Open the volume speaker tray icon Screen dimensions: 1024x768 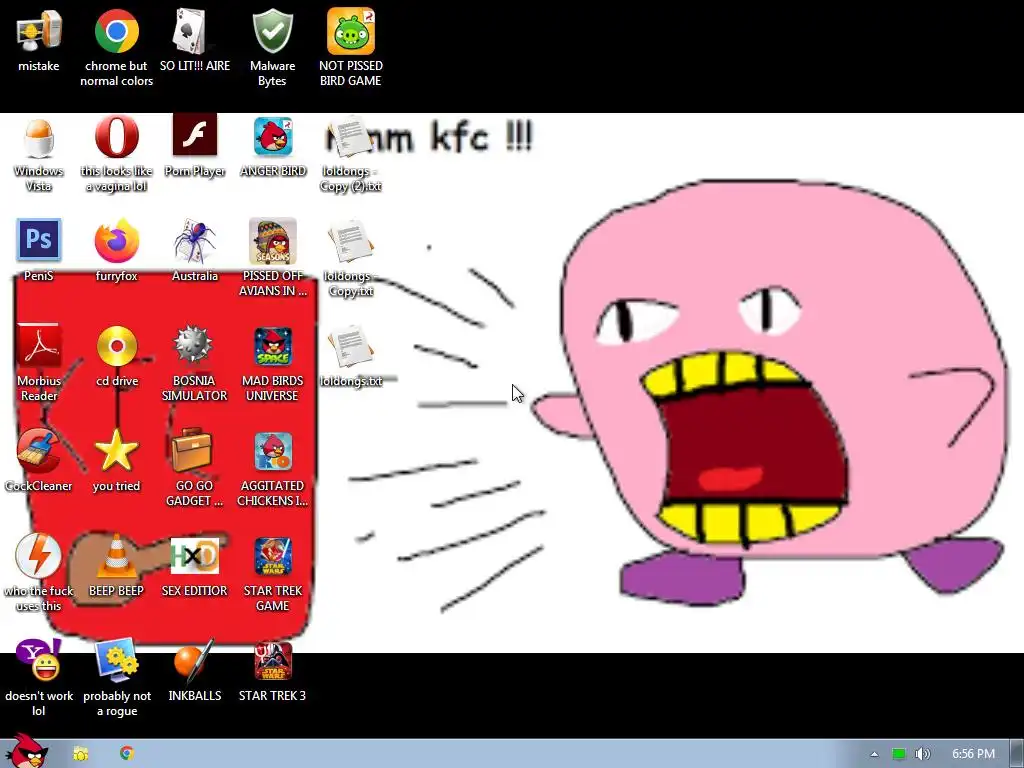click(x=922, y=754)
